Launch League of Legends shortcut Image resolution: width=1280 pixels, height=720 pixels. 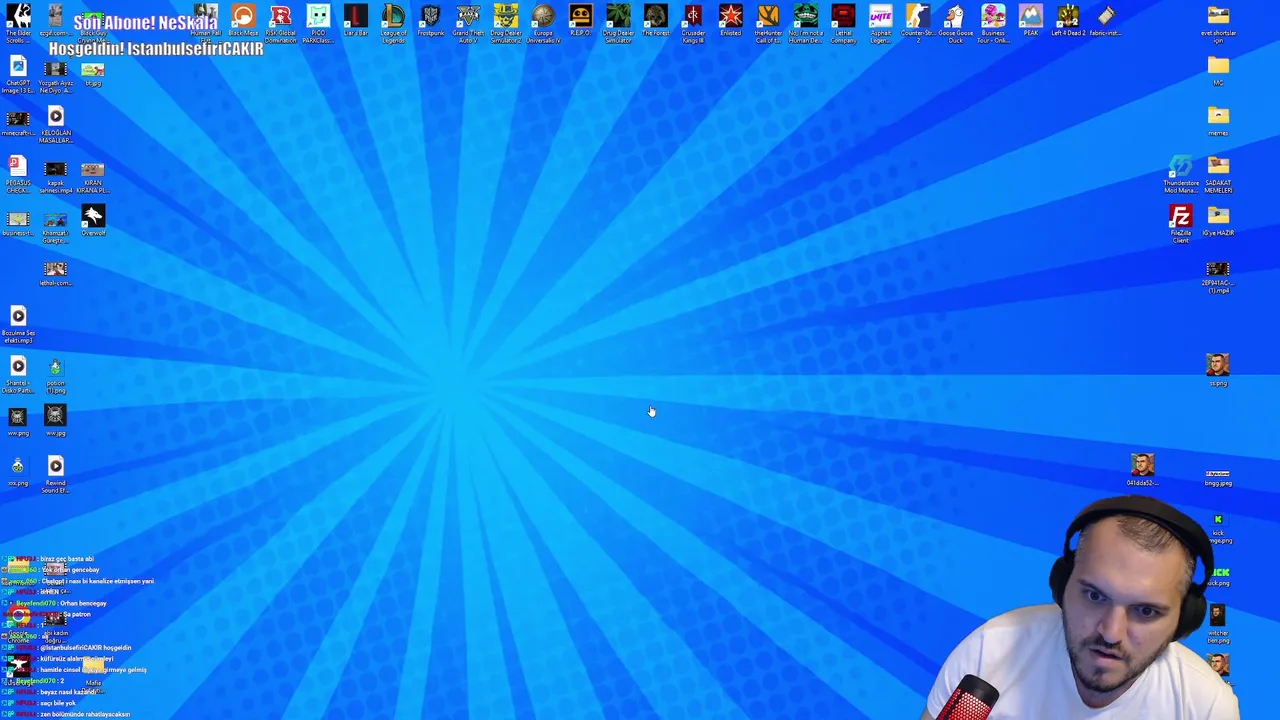(x=393, y=24)
